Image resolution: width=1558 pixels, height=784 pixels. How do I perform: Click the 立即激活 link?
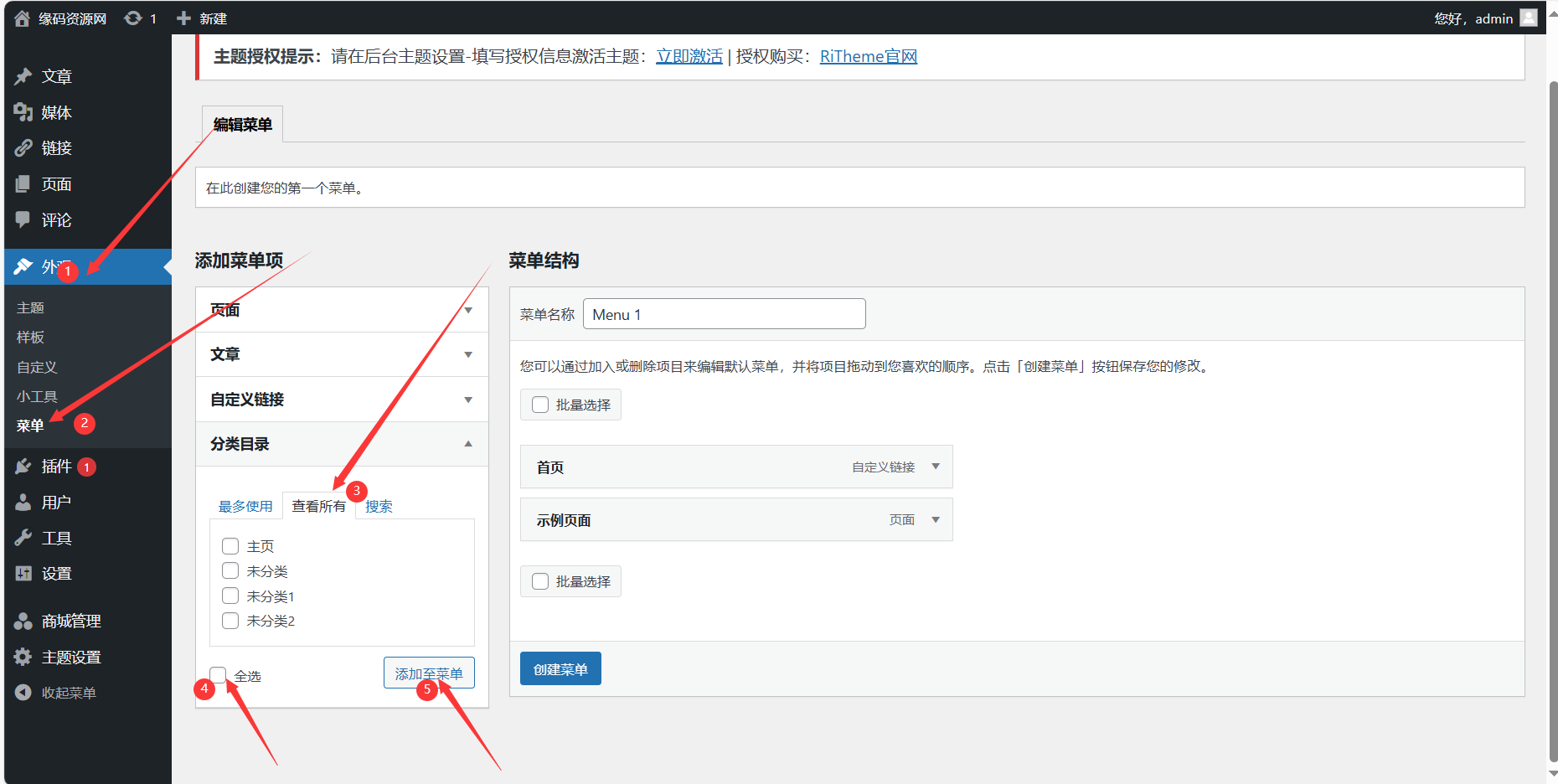pos(689,56)
